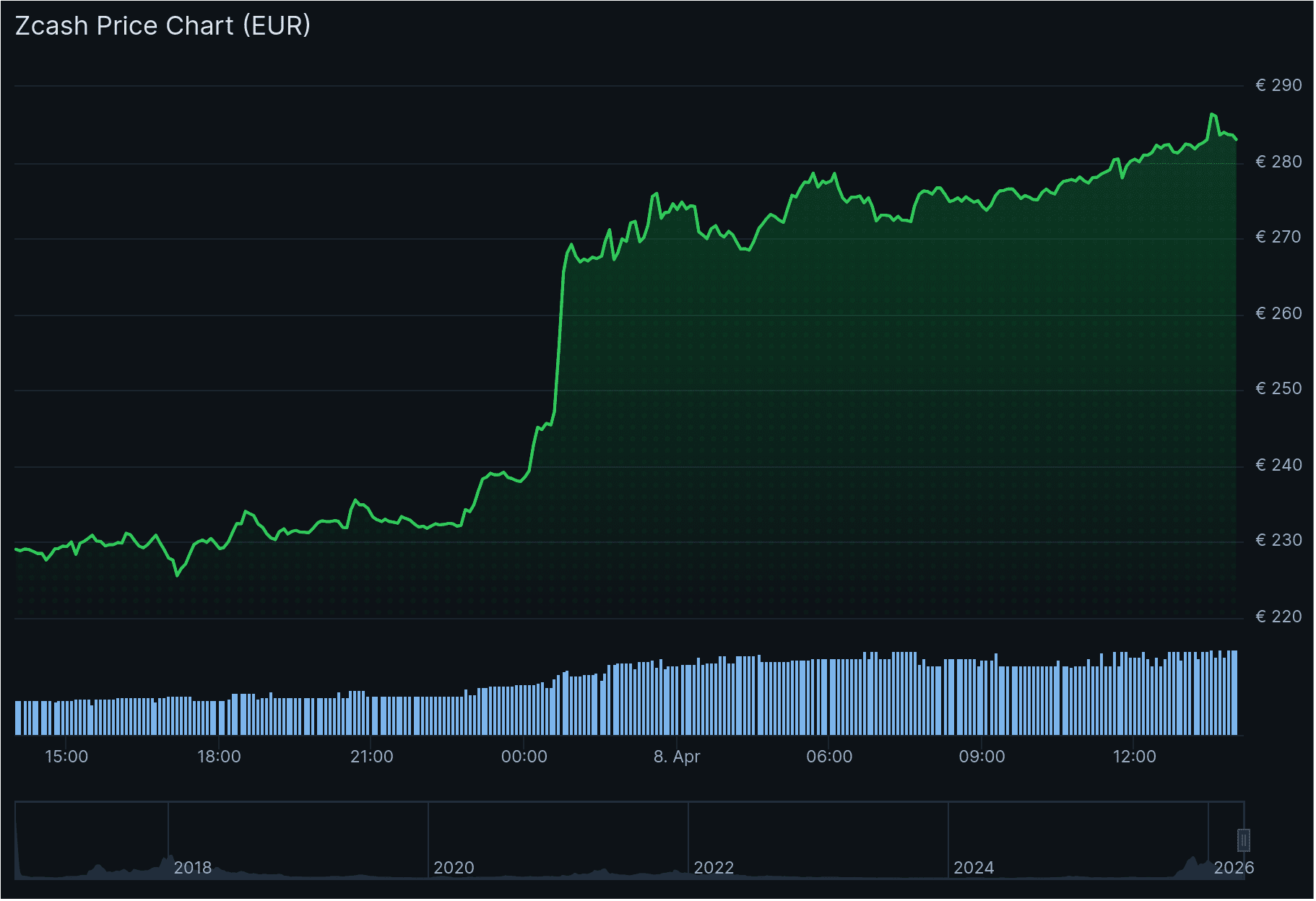Click the 15:00 time axis label

(67, 757)
